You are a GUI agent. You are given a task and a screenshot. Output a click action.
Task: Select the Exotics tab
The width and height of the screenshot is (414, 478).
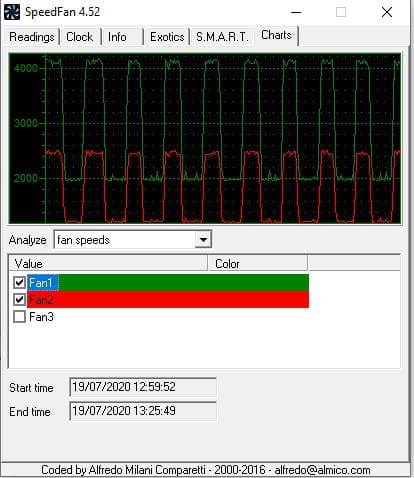pyautogui.click(x=167, y=37)
